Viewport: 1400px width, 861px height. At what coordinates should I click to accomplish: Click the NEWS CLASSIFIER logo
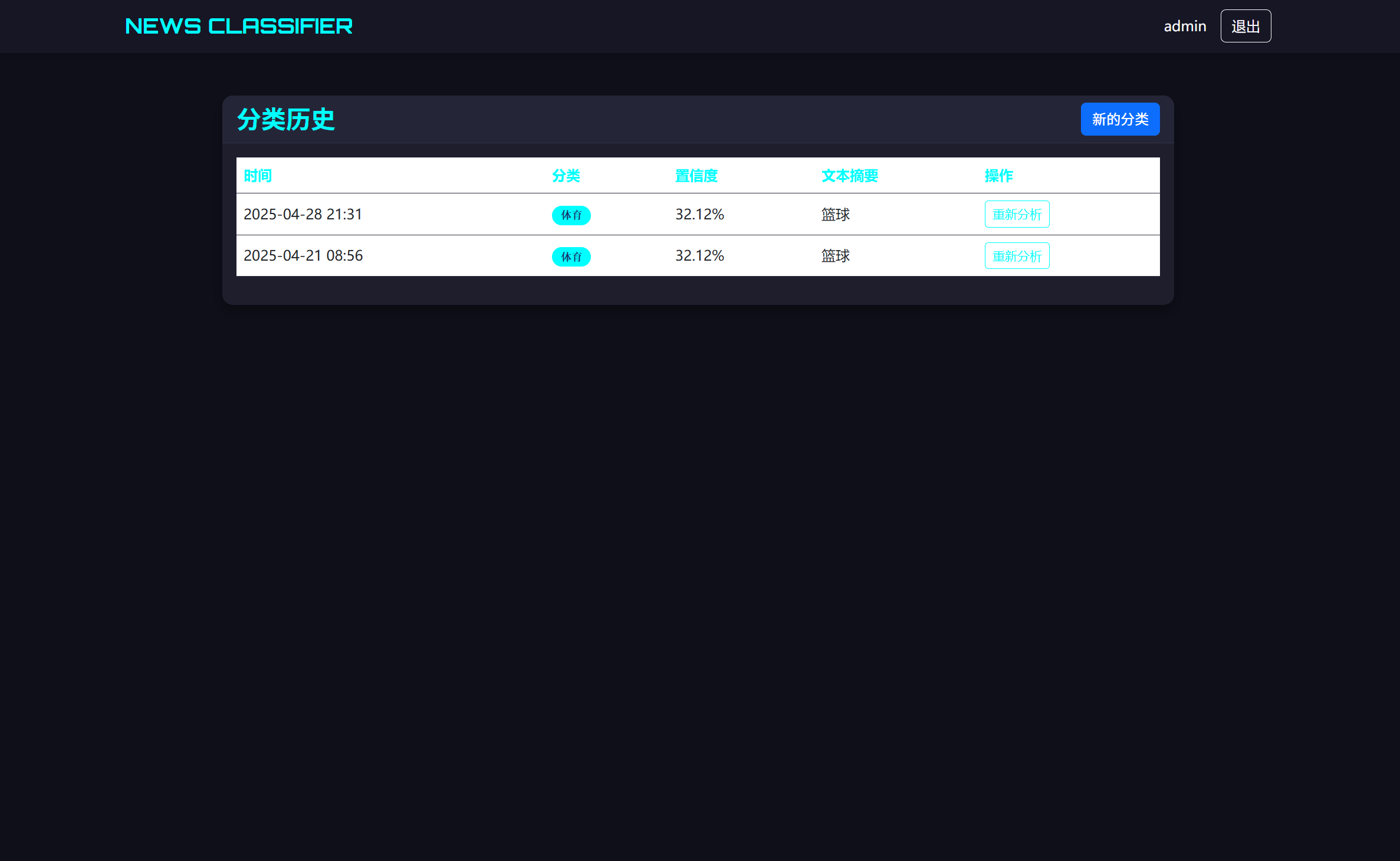coord(239,26)
